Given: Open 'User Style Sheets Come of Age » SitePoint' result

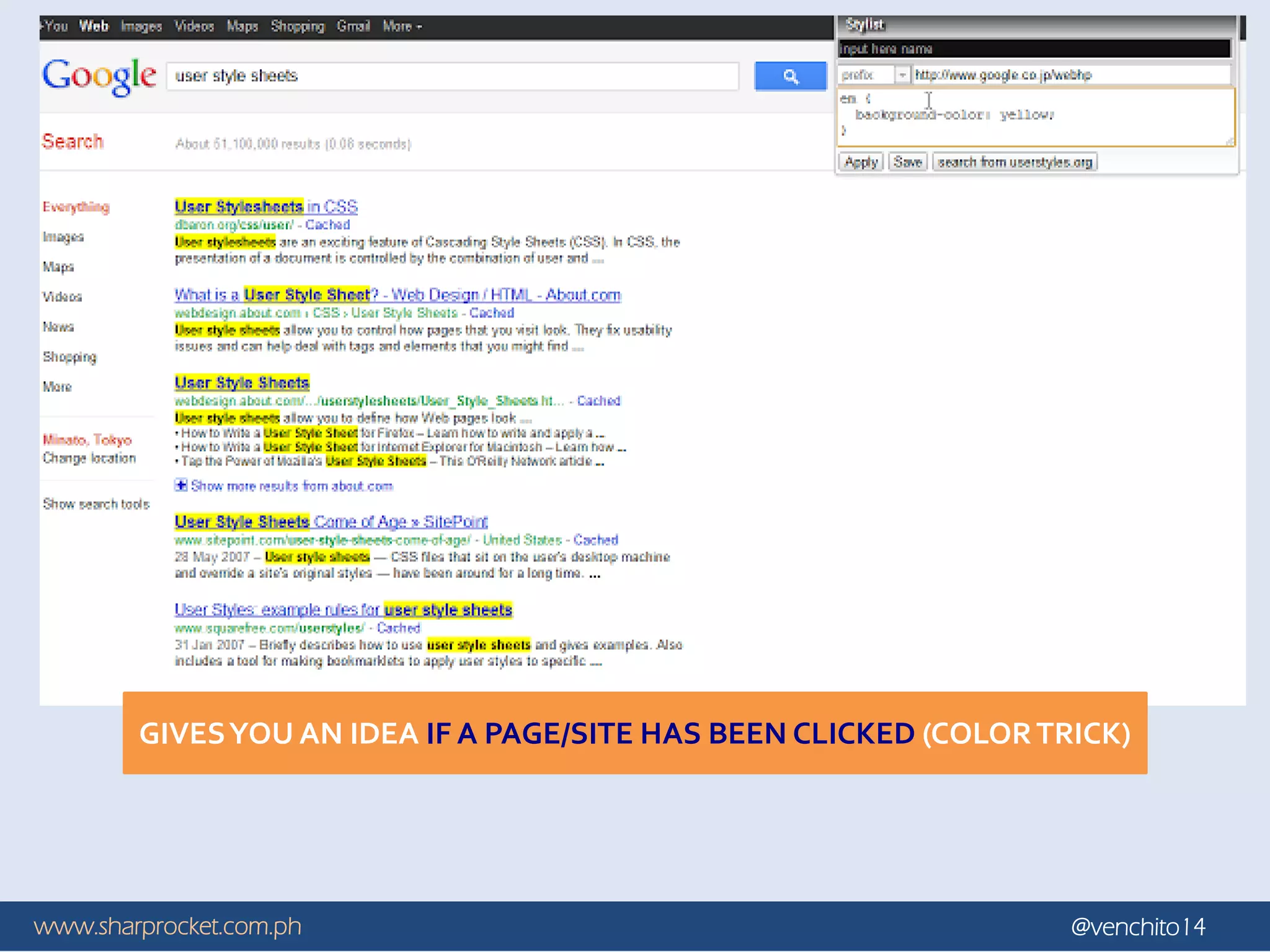Looking at the screenshot, I should click(x=331, y=522).
